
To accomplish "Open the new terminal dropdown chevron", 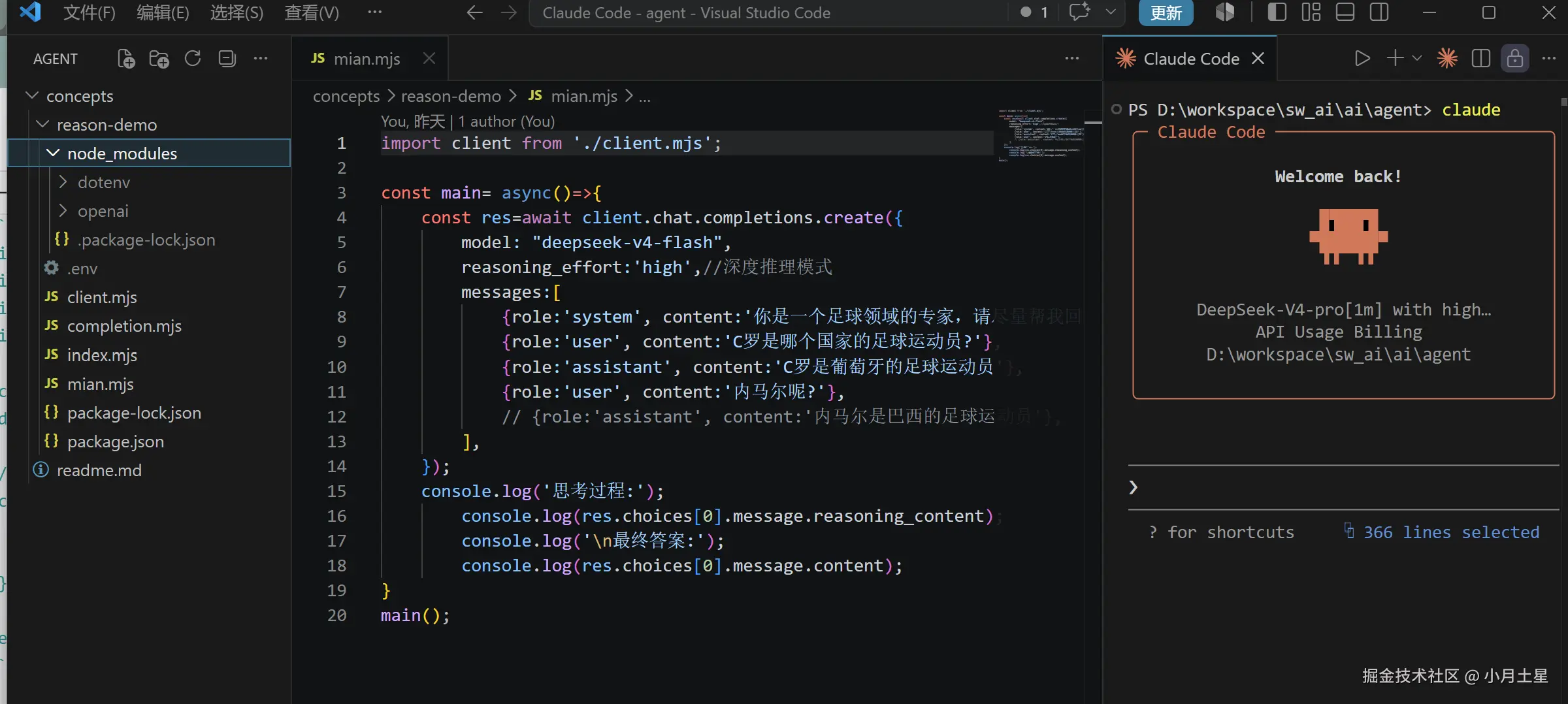I will point(1416,58).
